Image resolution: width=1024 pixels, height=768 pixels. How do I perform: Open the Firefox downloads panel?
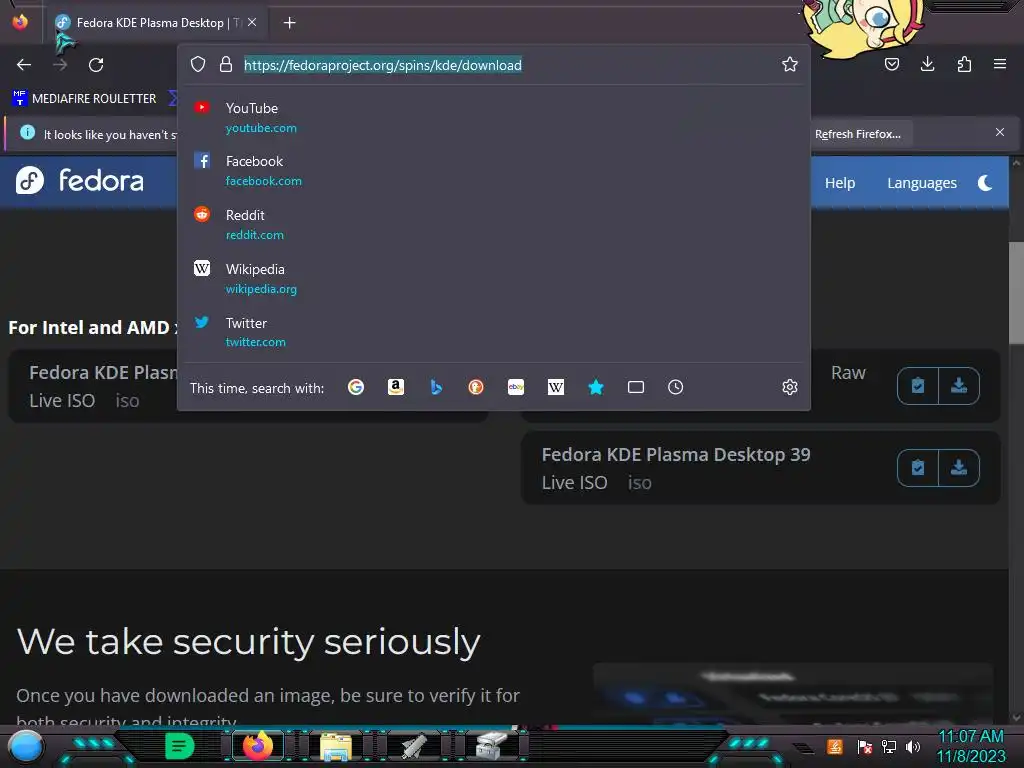927,64
